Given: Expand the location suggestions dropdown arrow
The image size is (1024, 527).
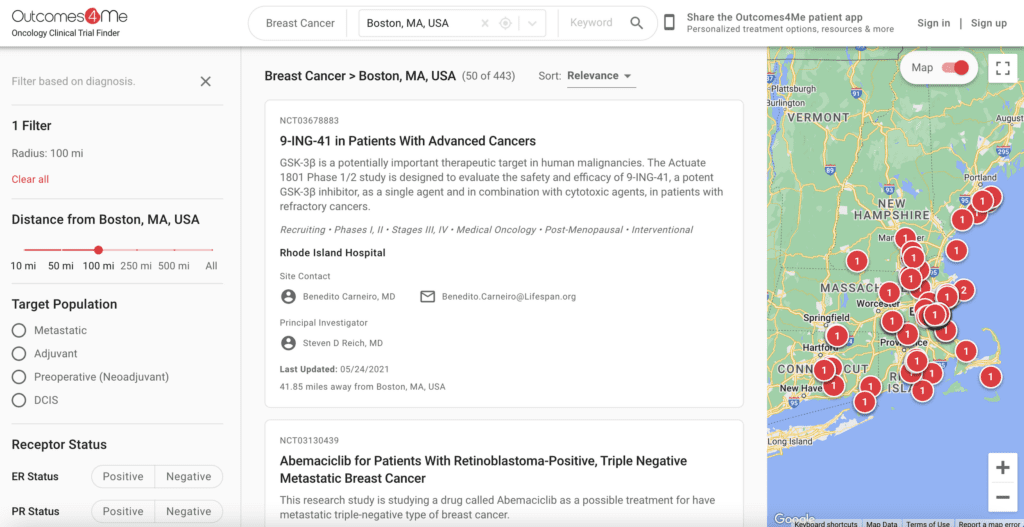Looking at the screenshot, I should coord(533,23).
